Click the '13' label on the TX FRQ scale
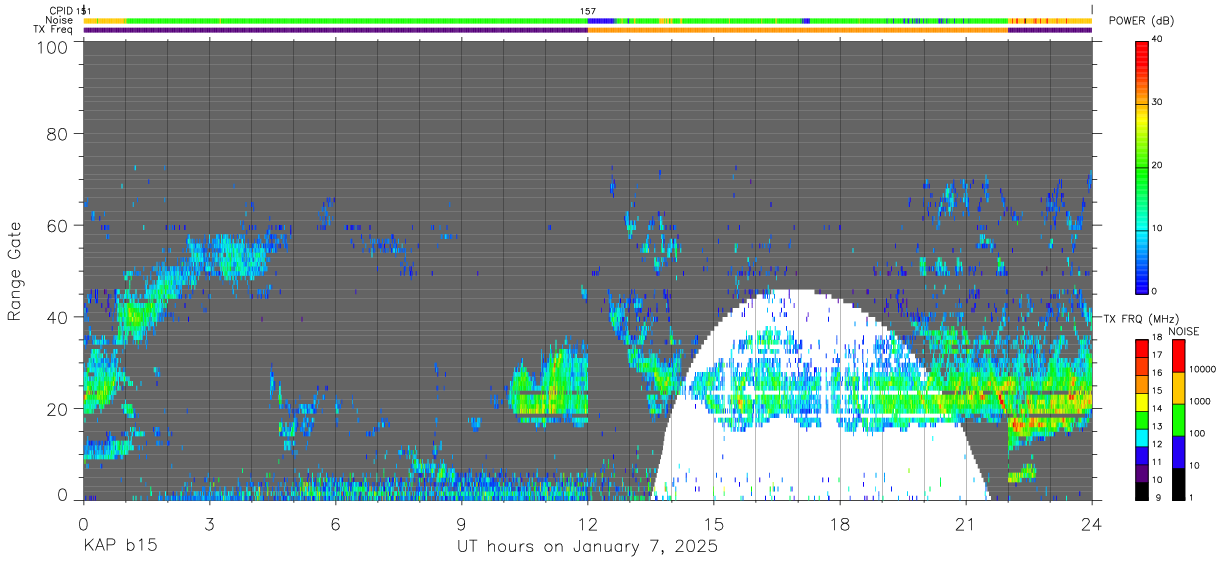Viewport: 1228px width, 567px height. (1157, 426)
